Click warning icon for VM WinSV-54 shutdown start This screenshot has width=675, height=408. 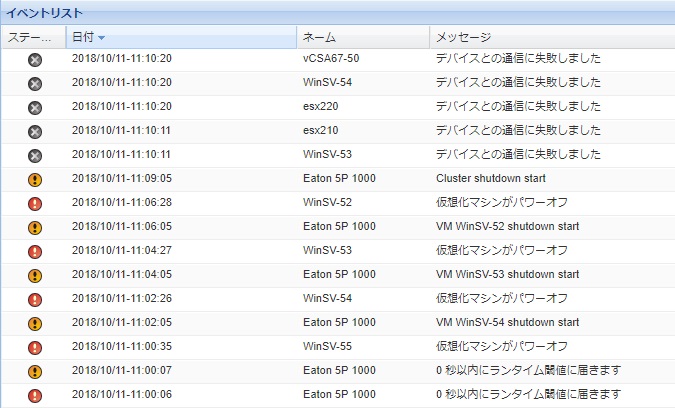tap(35, 323)
